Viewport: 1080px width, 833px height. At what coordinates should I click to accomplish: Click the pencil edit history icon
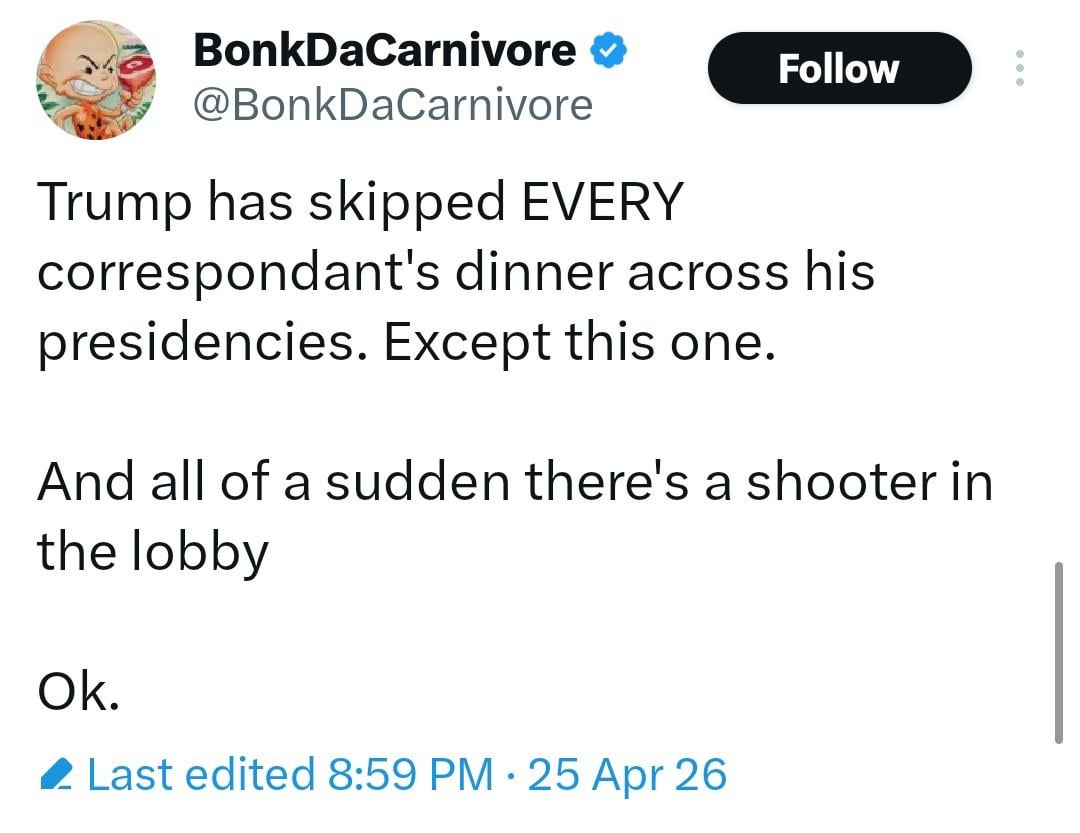coord(58,775)
